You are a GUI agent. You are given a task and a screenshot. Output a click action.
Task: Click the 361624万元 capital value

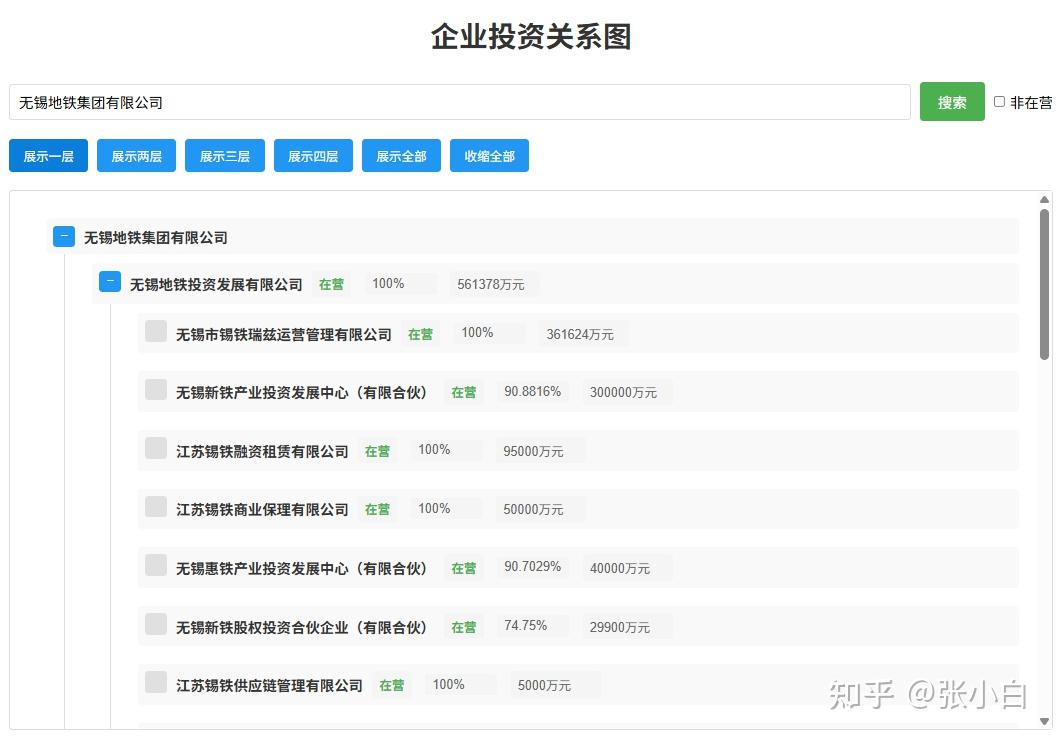click(580, 335)
